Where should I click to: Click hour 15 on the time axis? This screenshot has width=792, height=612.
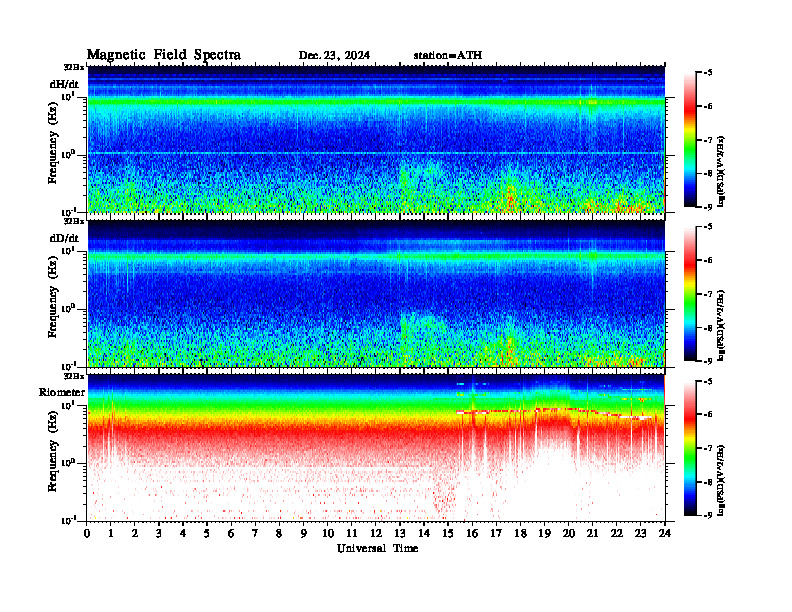448,533
